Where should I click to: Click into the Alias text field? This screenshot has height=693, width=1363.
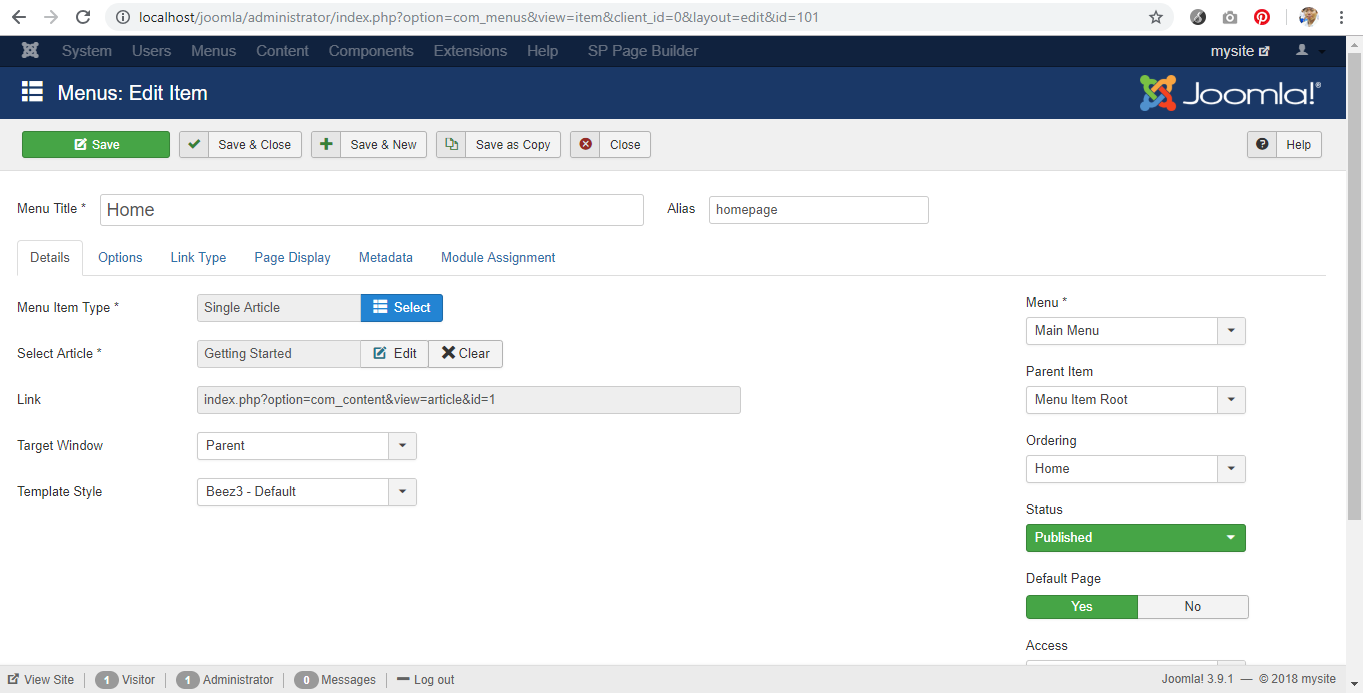818,210
